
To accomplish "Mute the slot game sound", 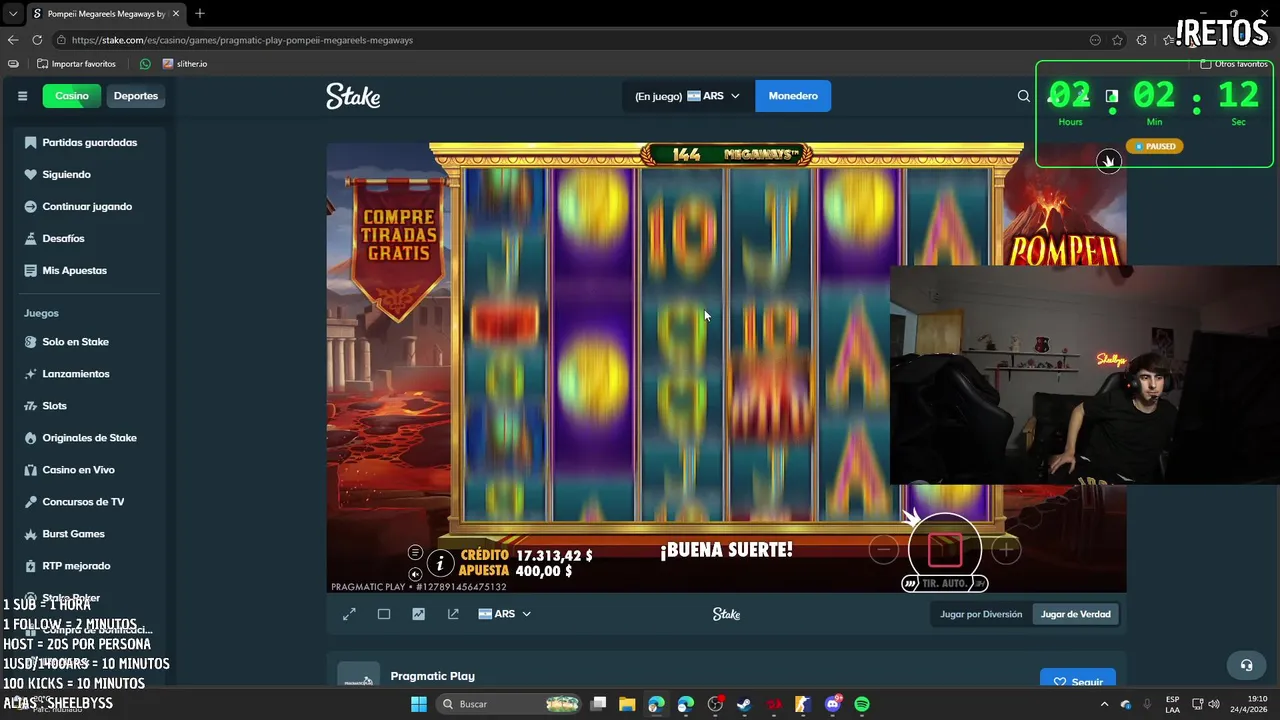I will pyautogui.click(x=415, y=574).
